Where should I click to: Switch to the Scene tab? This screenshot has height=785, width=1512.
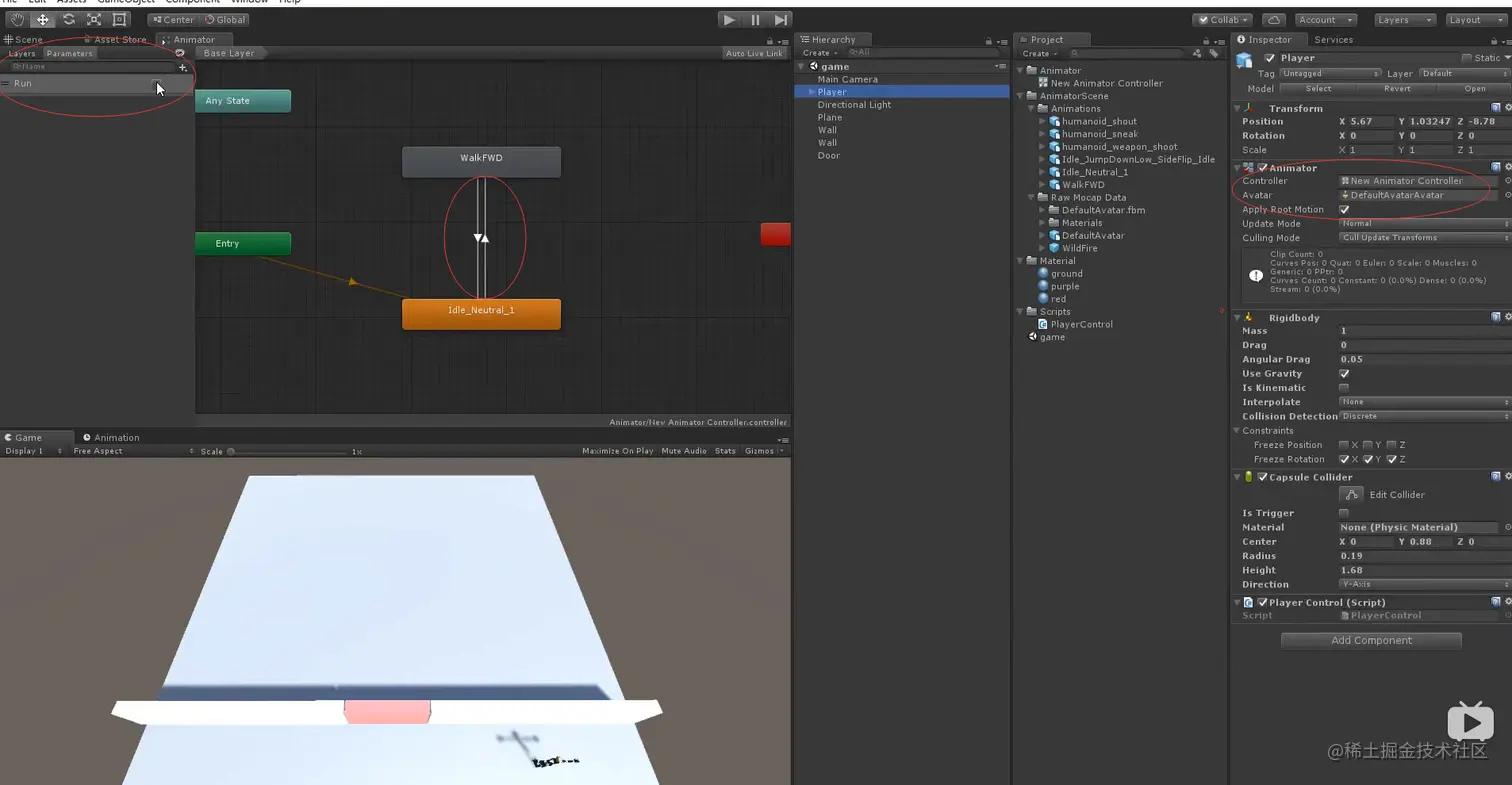pyautogui.click(x=24, y=40)
